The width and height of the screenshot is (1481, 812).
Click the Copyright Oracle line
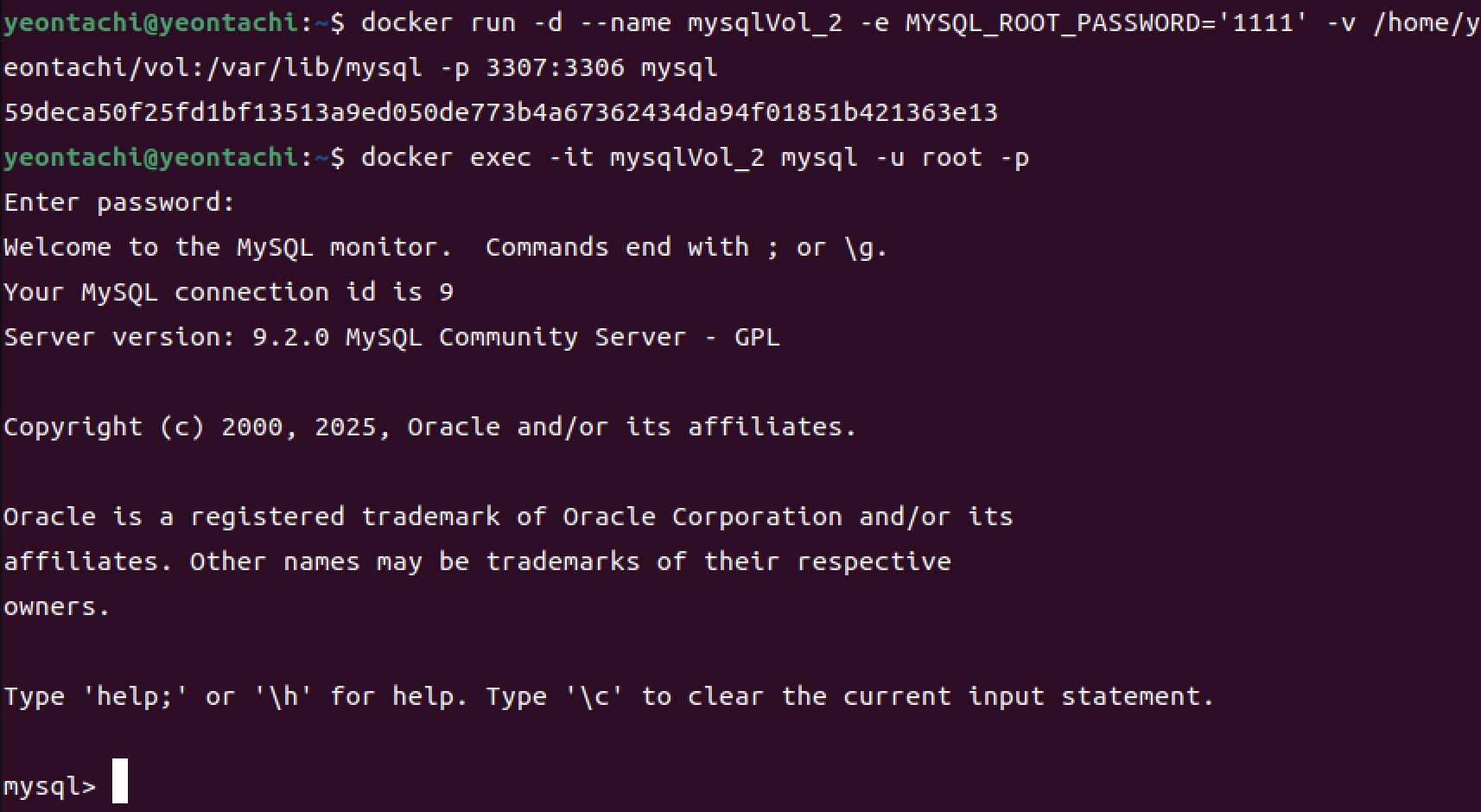click(x=429, y=428)
